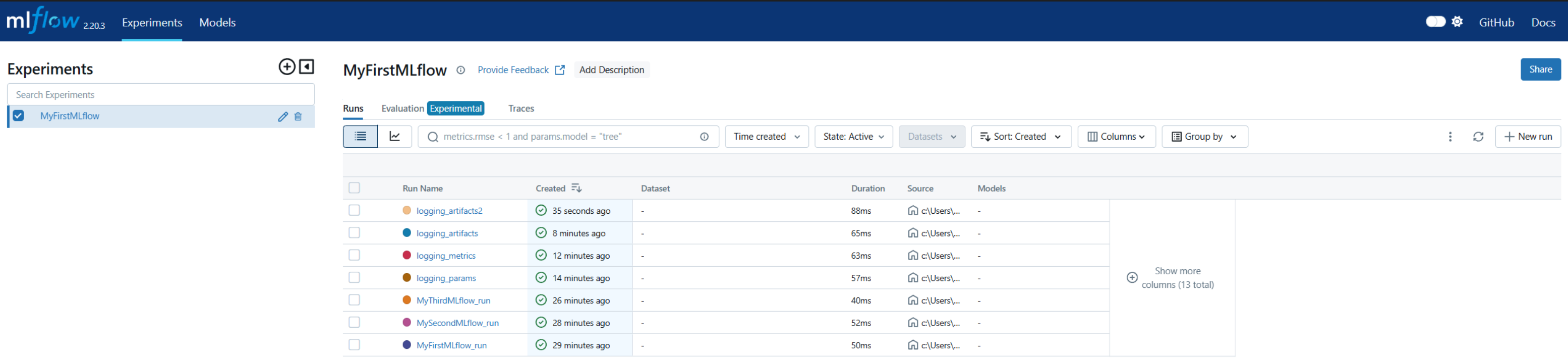The image size is (1568, 364).
Task: Select all runs with header checkbox
Action: tap(354, 188)
